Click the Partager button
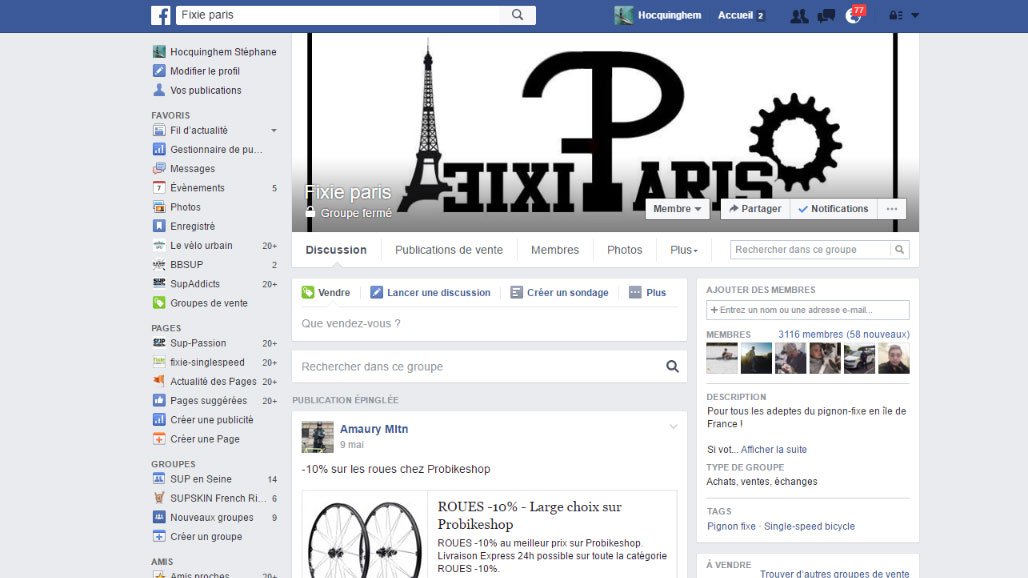1028x578 pixels. tap(755, 209)
